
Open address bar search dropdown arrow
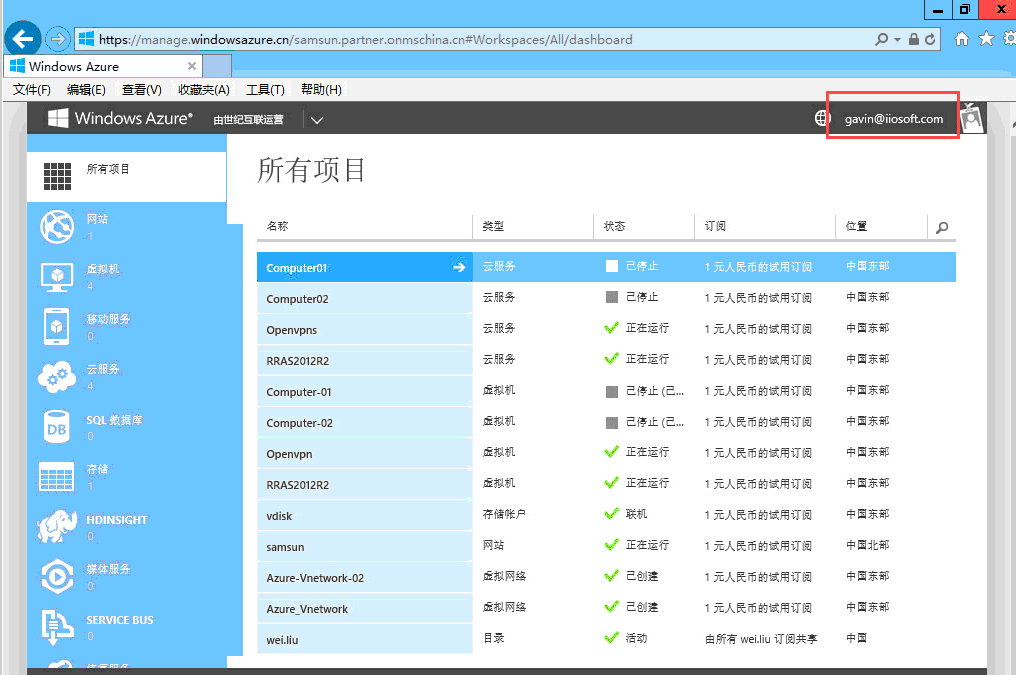(897, 40)
